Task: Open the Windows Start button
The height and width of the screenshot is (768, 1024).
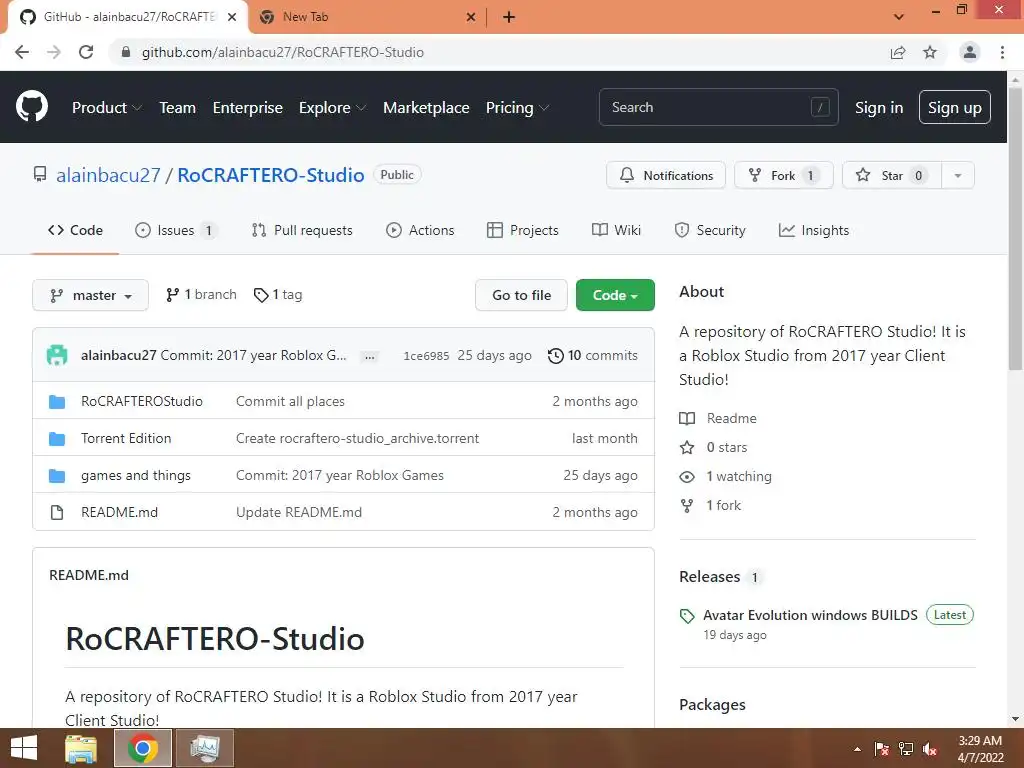Action: click(24, 748)
